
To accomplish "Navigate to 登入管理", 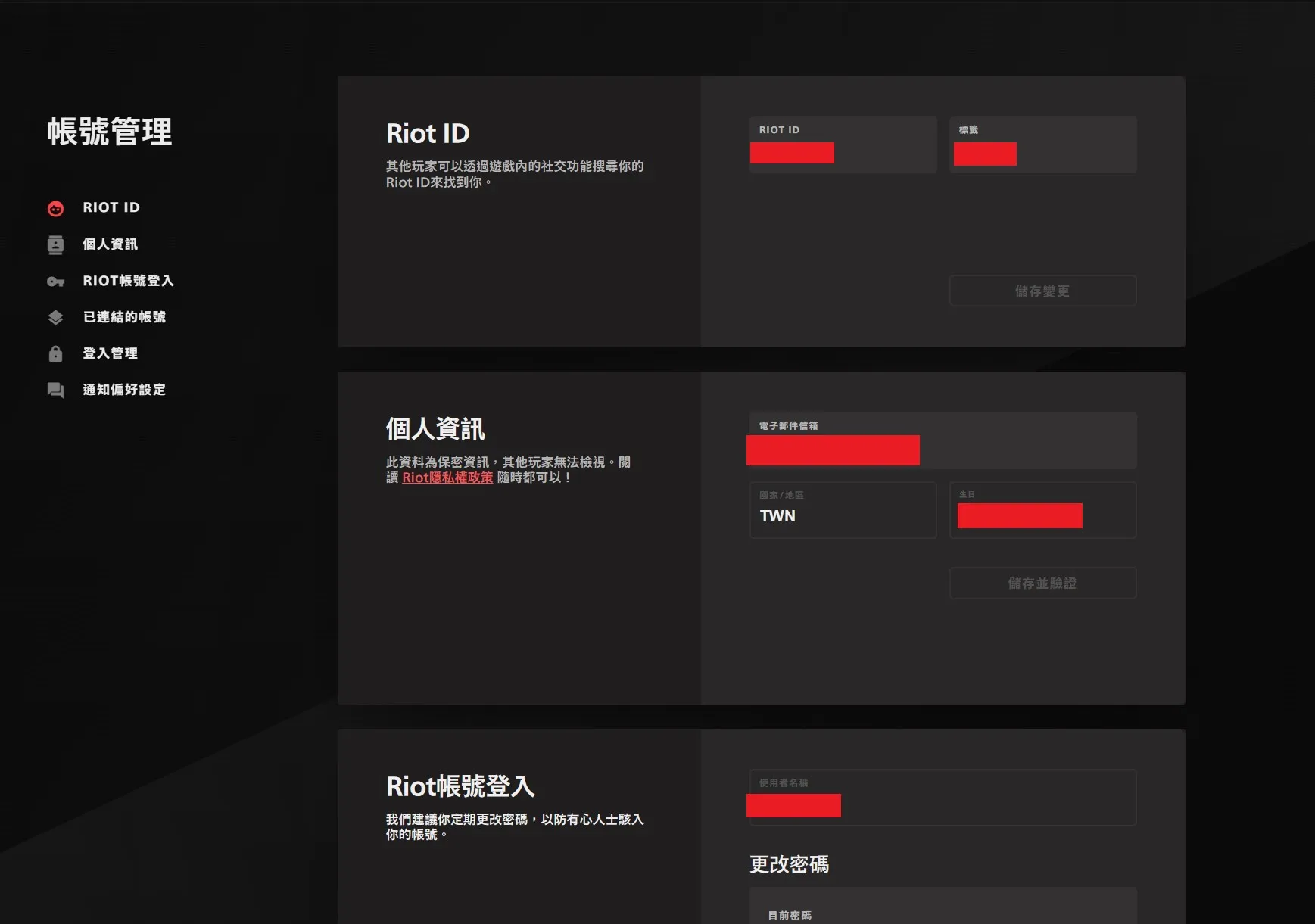I will [110, 353].
